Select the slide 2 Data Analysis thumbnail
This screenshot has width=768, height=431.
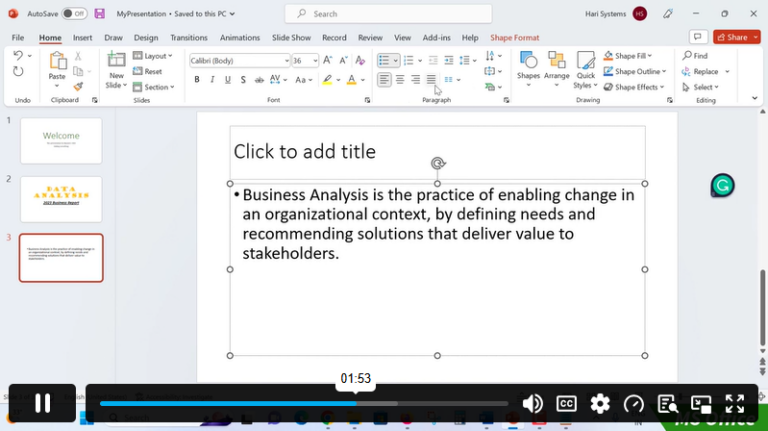click(x=61, y=199)
